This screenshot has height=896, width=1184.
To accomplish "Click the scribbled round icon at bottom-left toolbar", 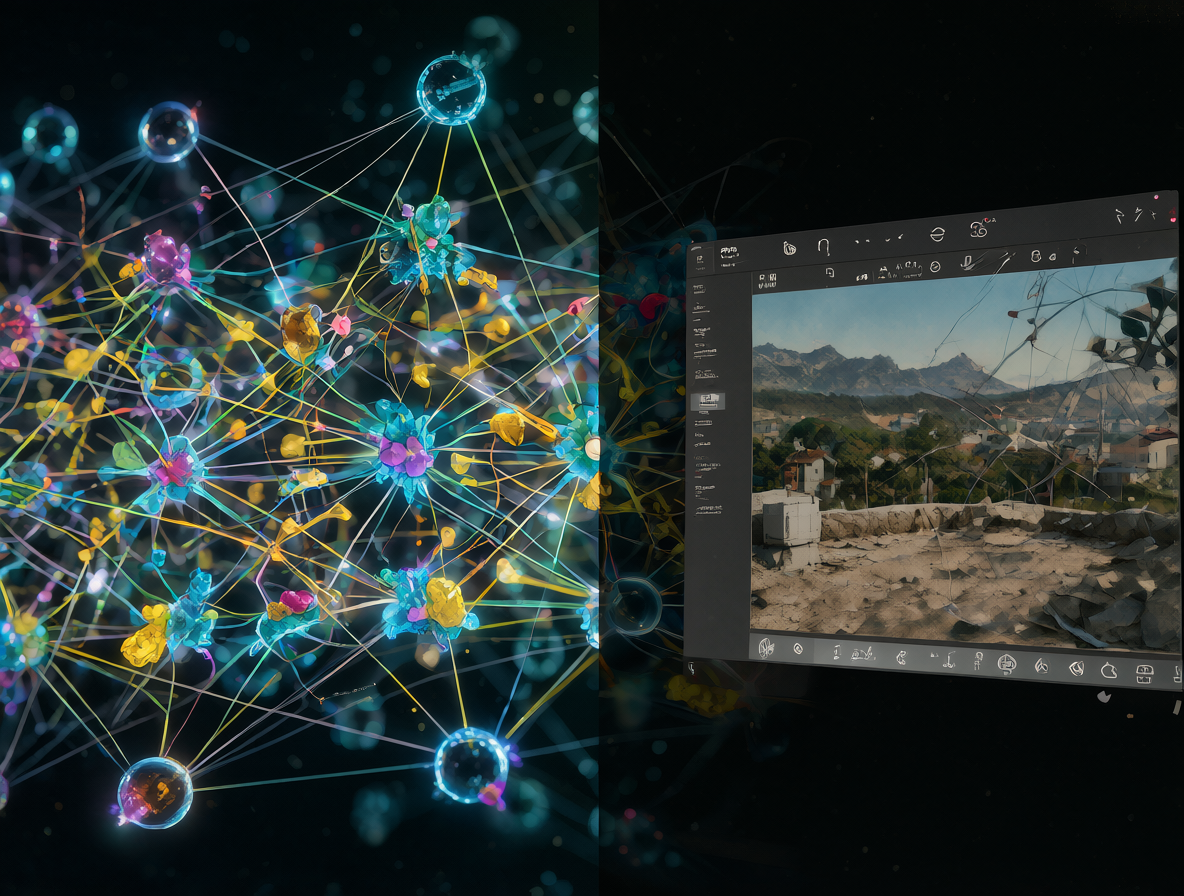I will tap(766, 648).
